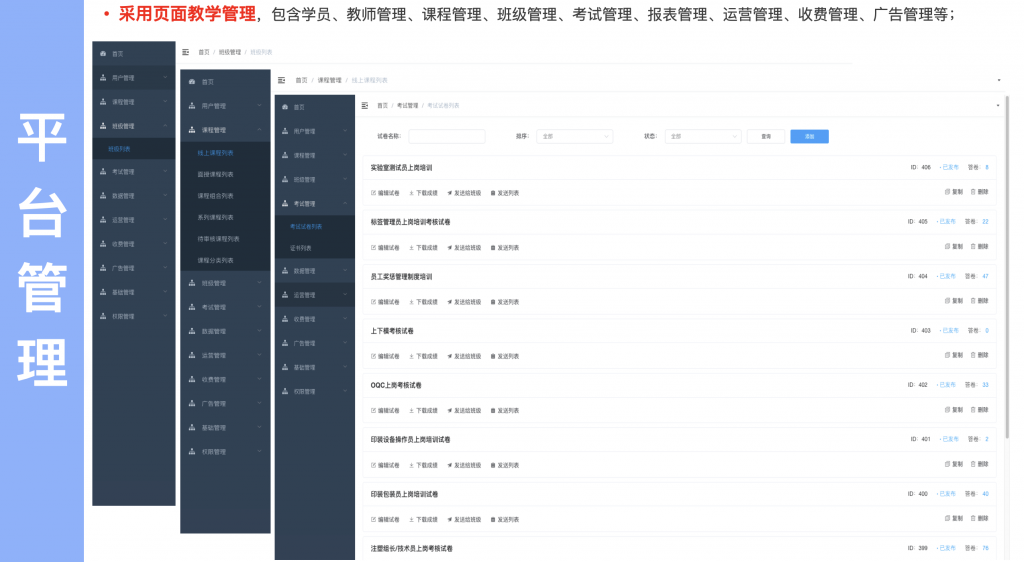Image resolution: width=1024 pixels, height=562 pixels.
Task: Open the 状态 dropdown
Action: (x=703, y=136)
